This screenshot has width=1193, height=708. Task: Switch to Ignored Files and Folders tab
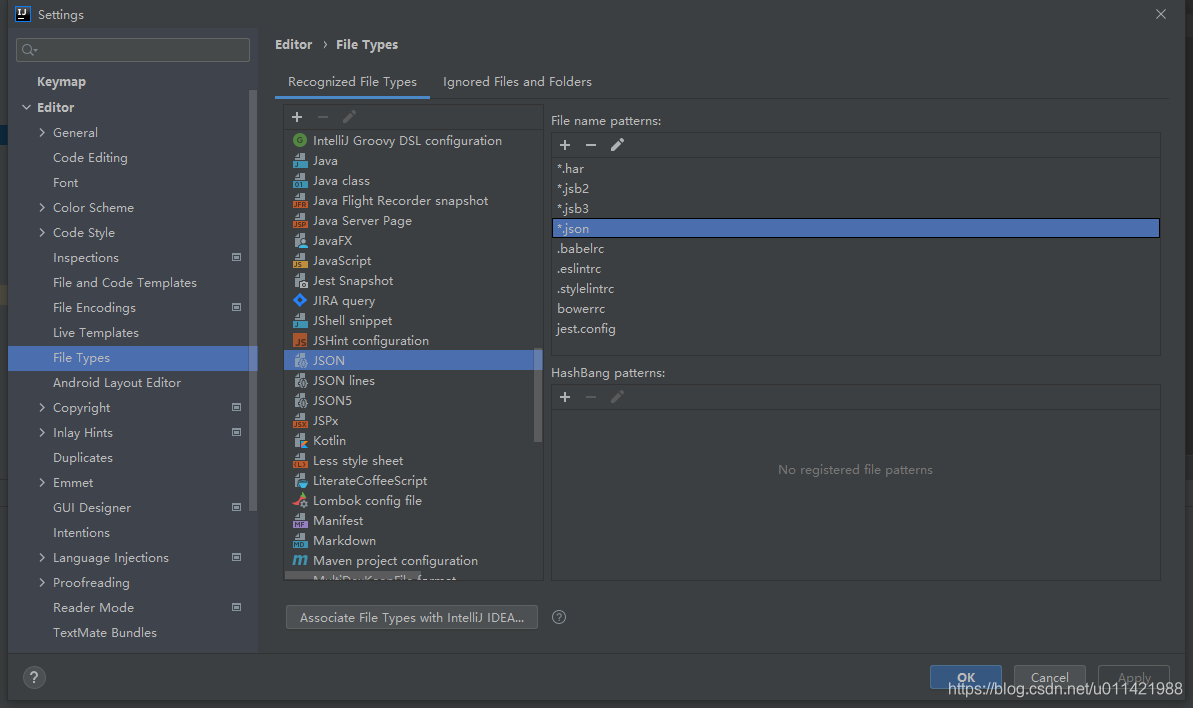[517, 81]
